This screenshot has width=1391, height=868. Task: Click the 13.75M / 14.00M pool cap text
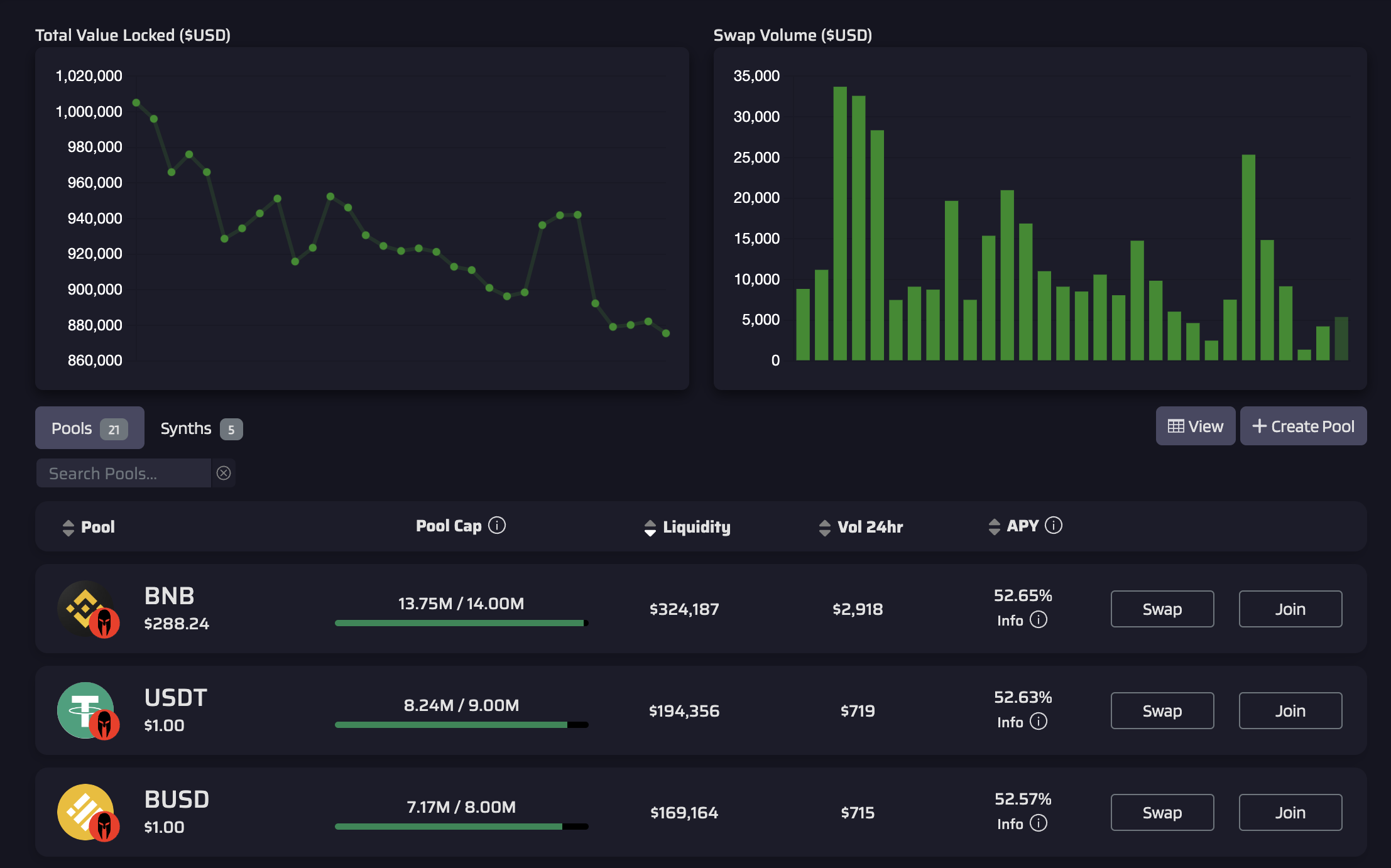point(461,604)
